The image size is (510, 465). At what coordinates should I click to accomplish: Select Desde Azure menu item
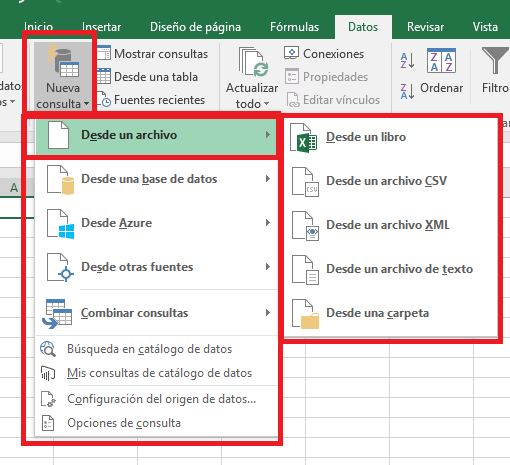(156, 223)
